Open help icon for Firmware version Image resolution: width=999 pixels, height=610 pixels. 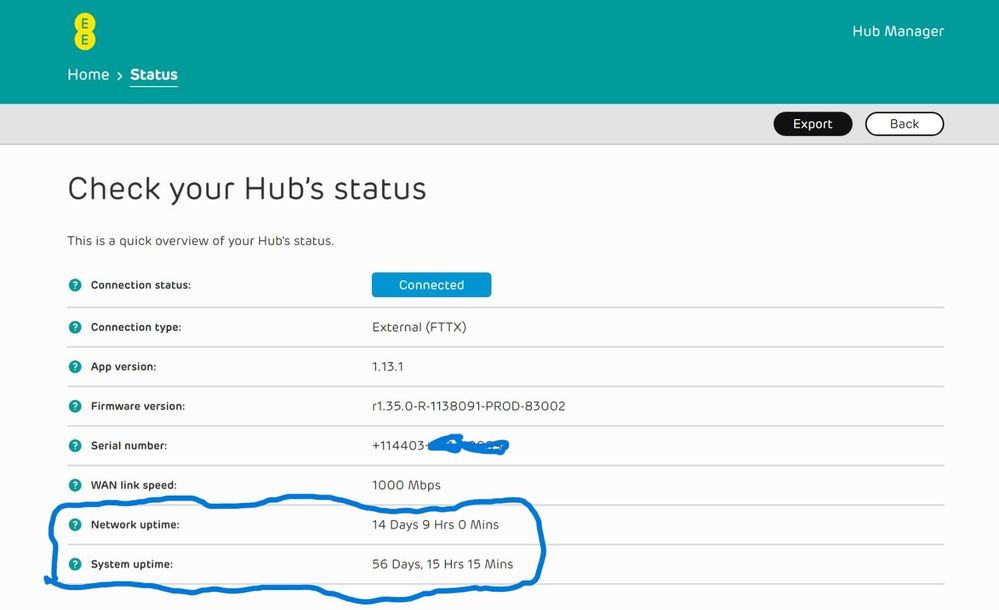coord(75,406)
